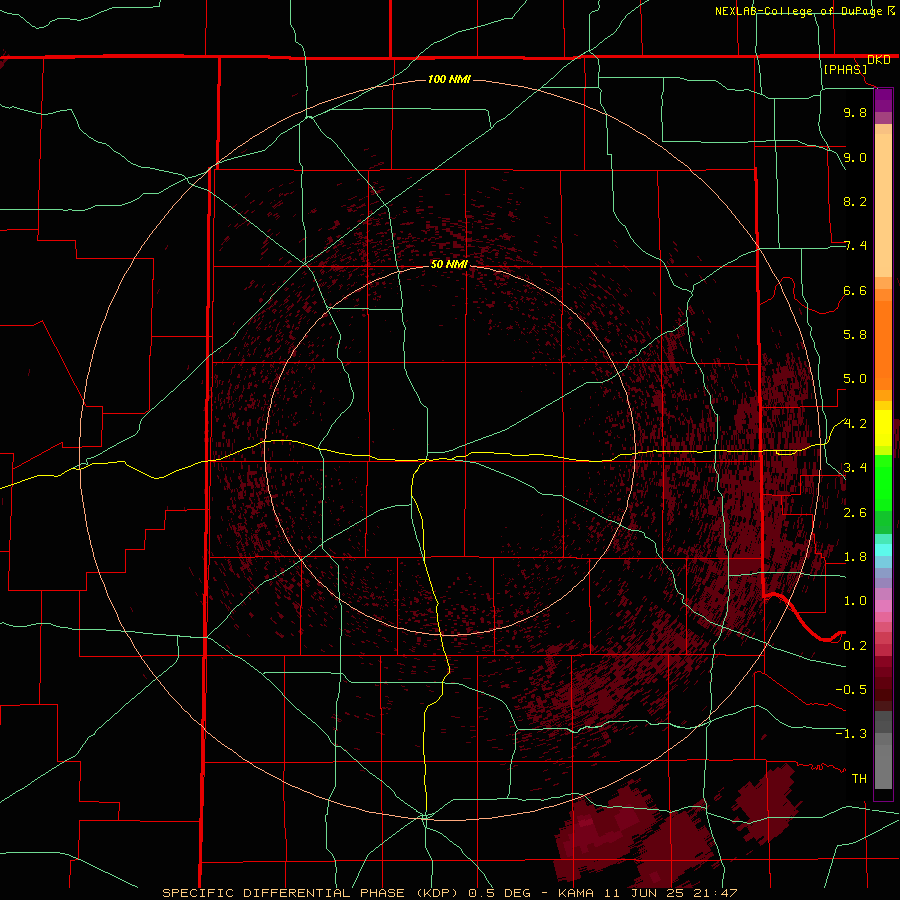Click the 4.2 scale value
900x900 pixels.
click(855, 424)
